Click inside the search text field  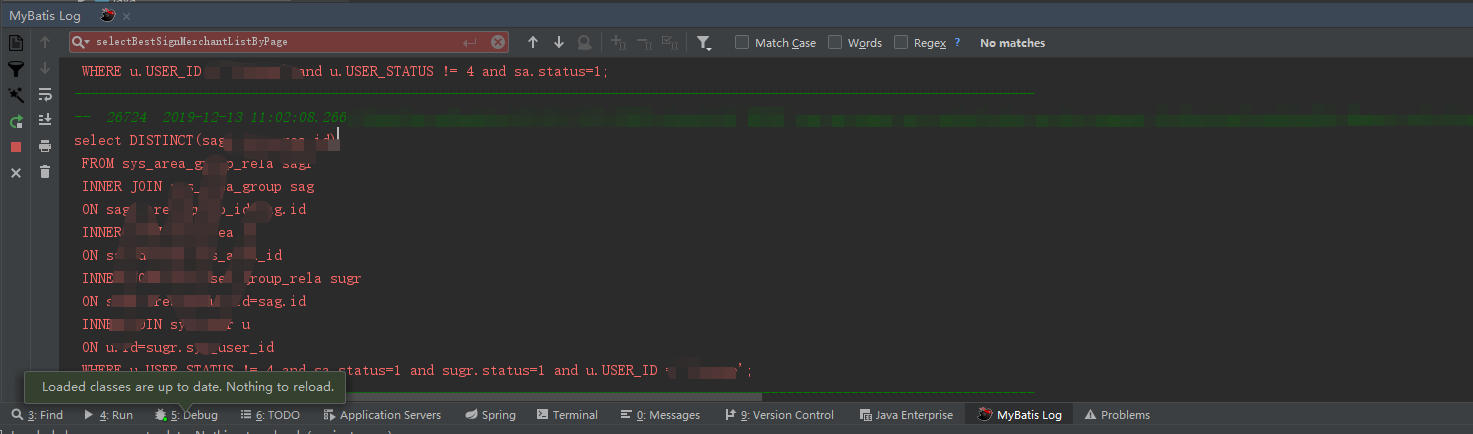click(x=270, y=42)
